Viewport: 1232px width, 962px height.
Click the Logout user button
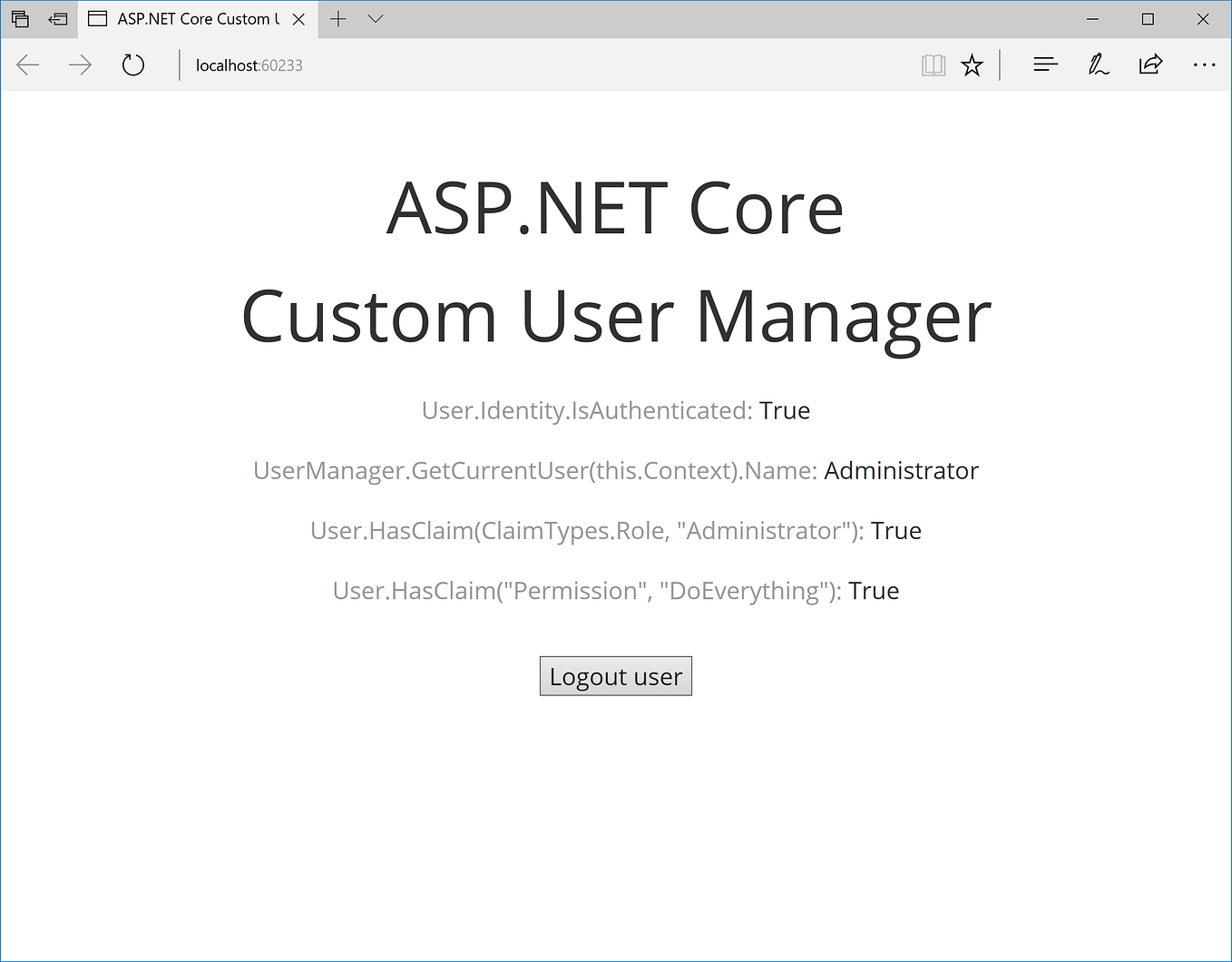[615, 675]
